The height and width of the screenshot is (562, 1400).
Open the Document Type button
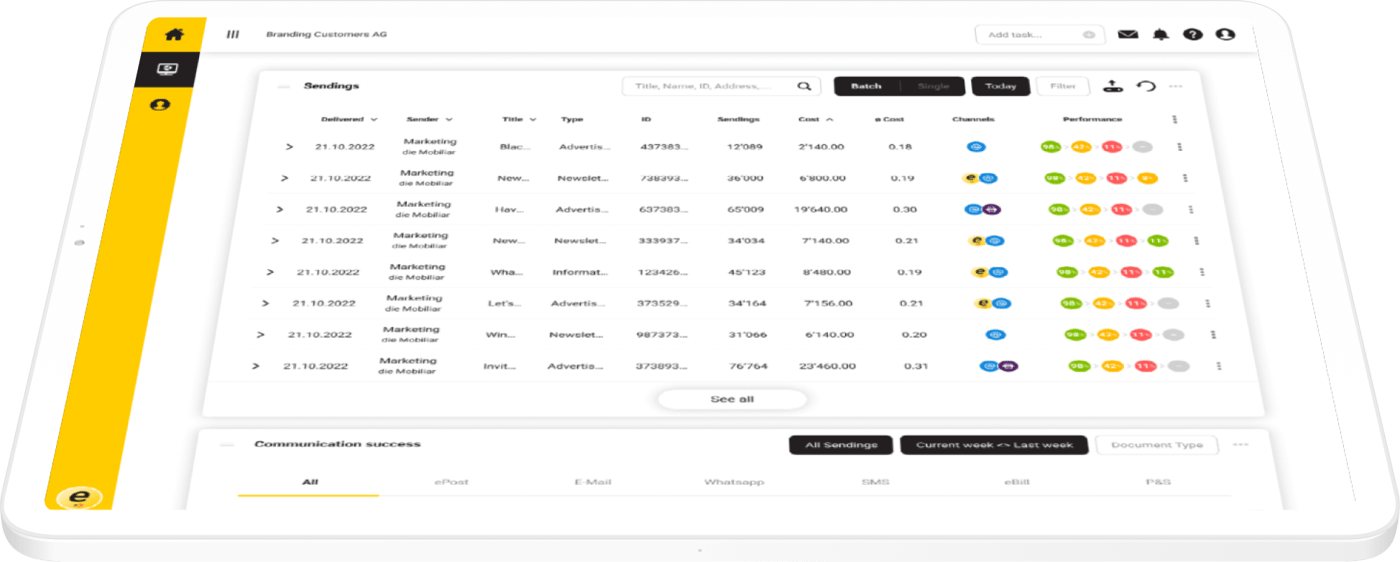(x=1157, y=445)
